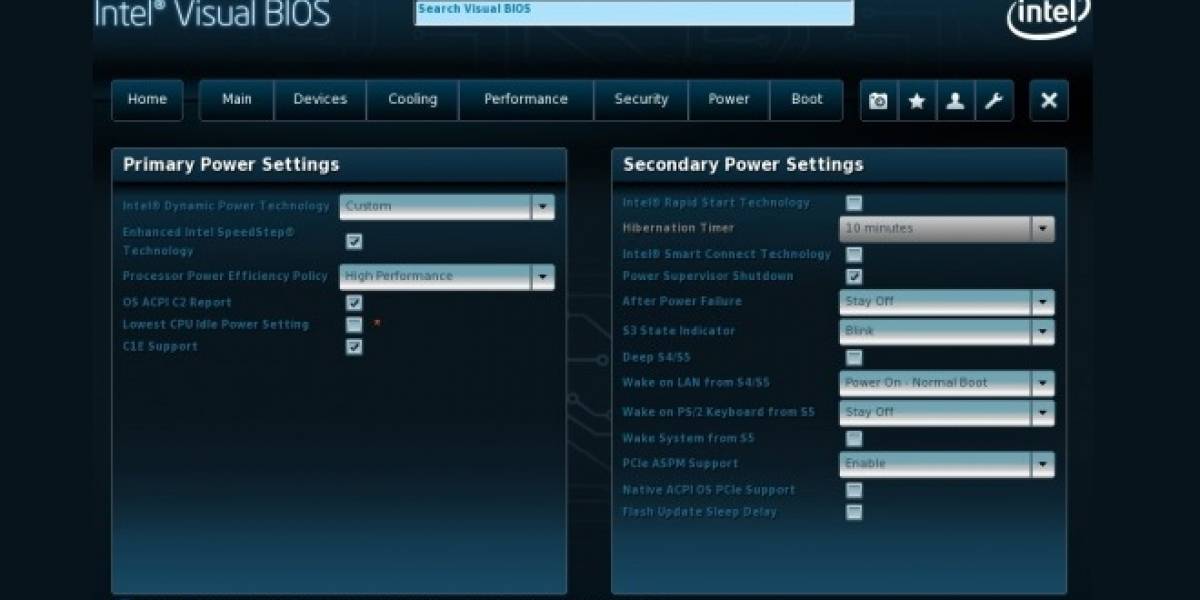Click the Intel logo
Image resolution: width=1200 pixels, height=600 pixels.
pos(1048,17)
